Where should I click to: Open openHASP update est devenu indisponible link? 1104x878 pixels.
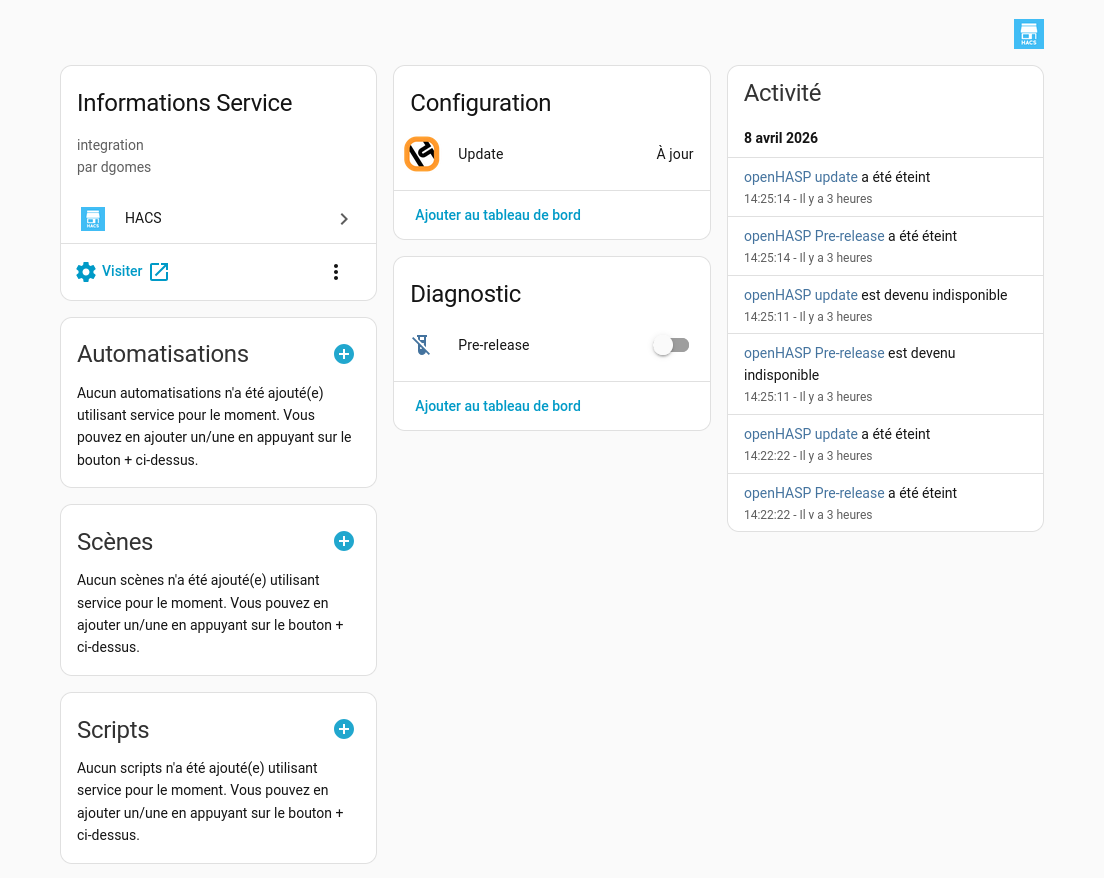tap(801, 295)
